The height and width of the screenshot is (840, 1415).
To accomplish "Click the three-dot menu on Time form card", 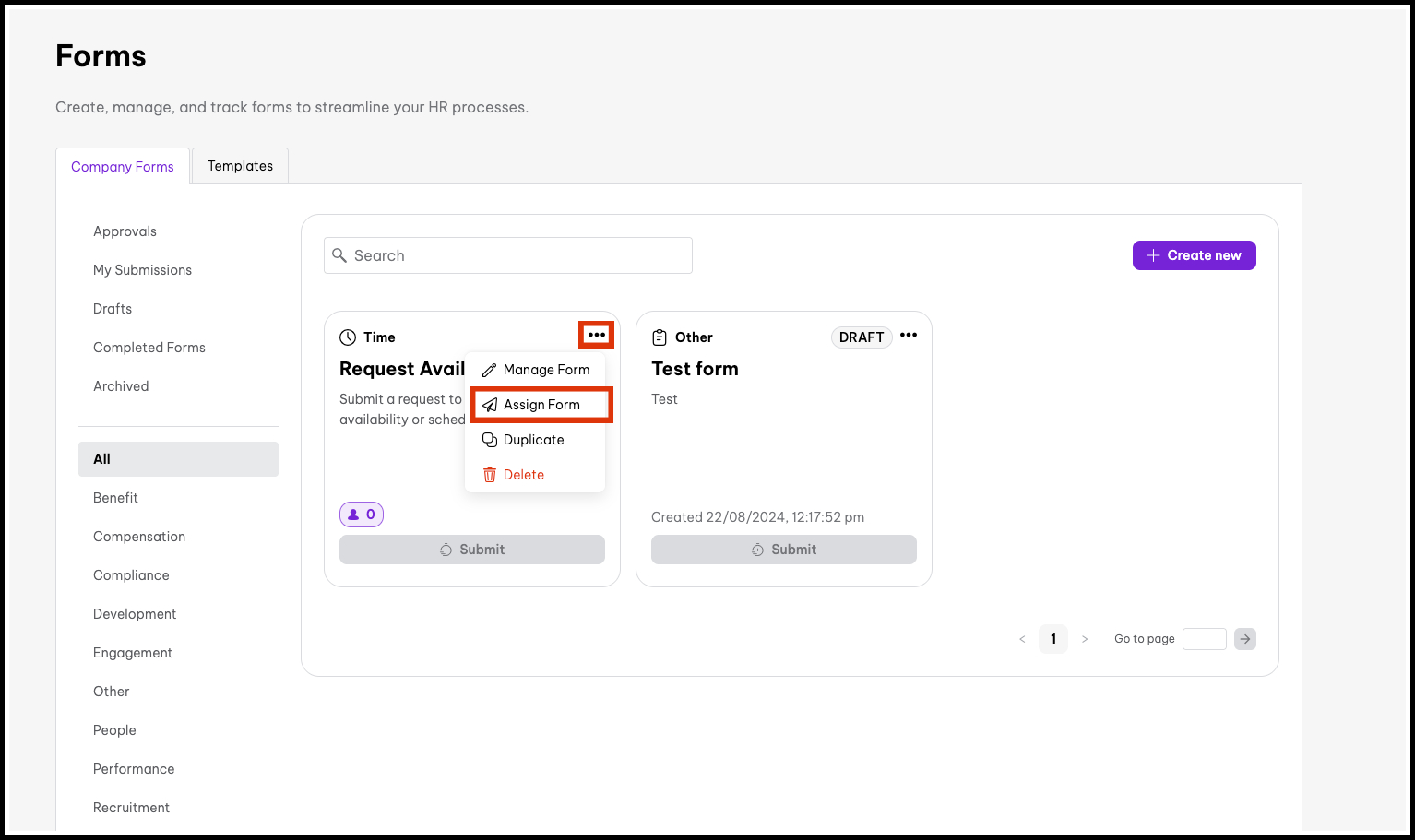I will 596,335.
